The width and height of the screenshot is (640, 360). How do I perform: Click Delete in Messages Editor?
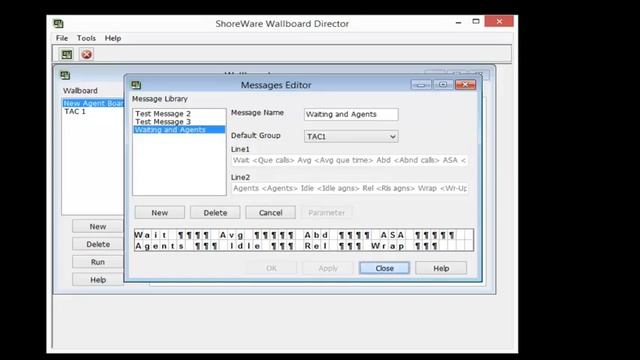[215, 213]
